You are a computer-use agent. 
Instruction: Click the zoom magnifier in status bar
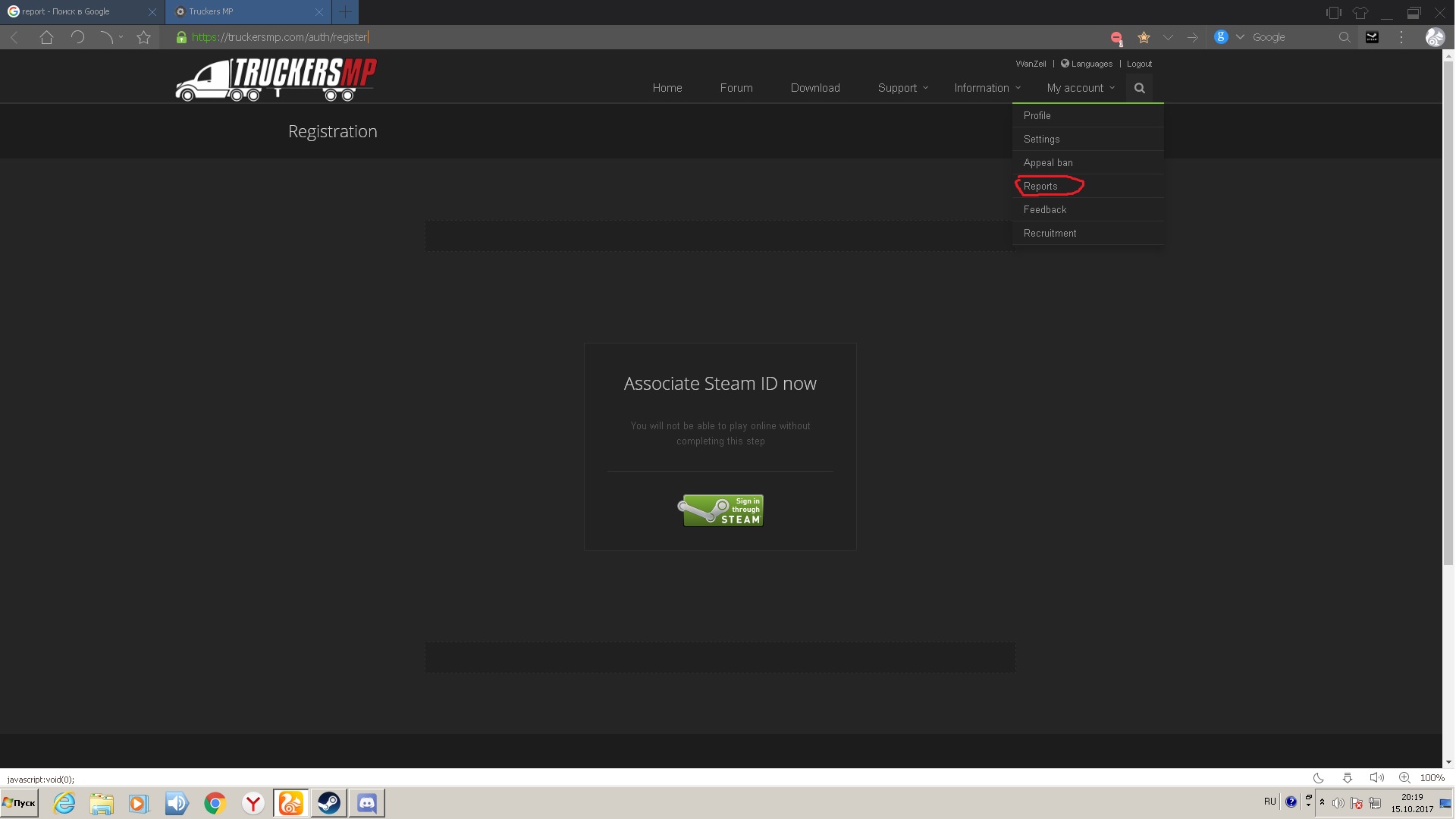(x=1404, y=778)
